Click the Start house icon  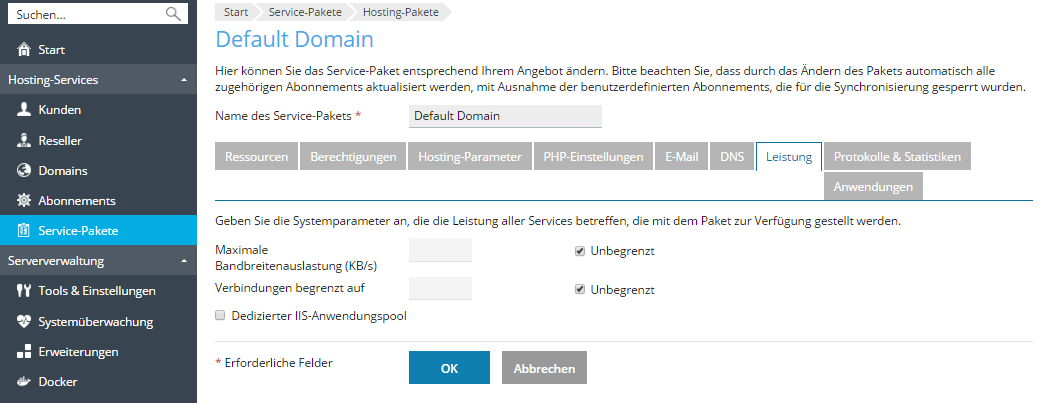[24, 50]
